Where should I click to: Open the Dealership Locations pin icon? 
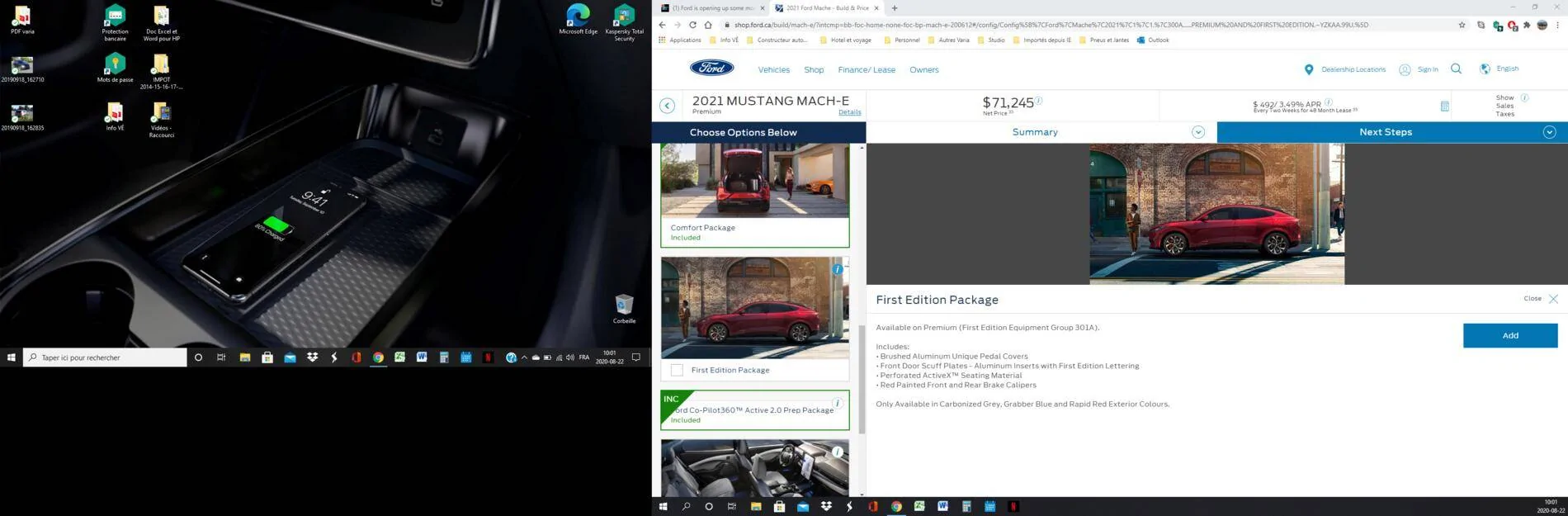1308,69
